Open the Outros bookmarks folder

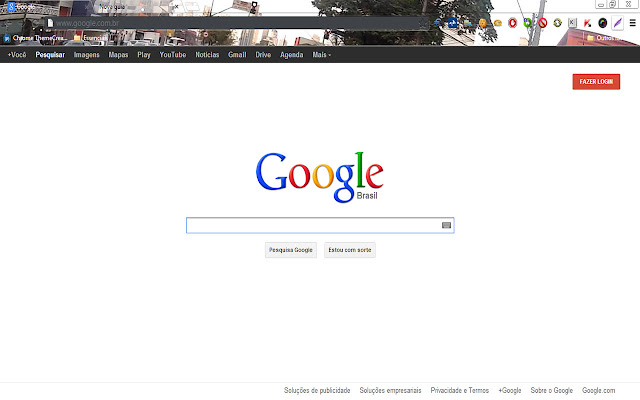pyautogui.click(x=604, y=38)
